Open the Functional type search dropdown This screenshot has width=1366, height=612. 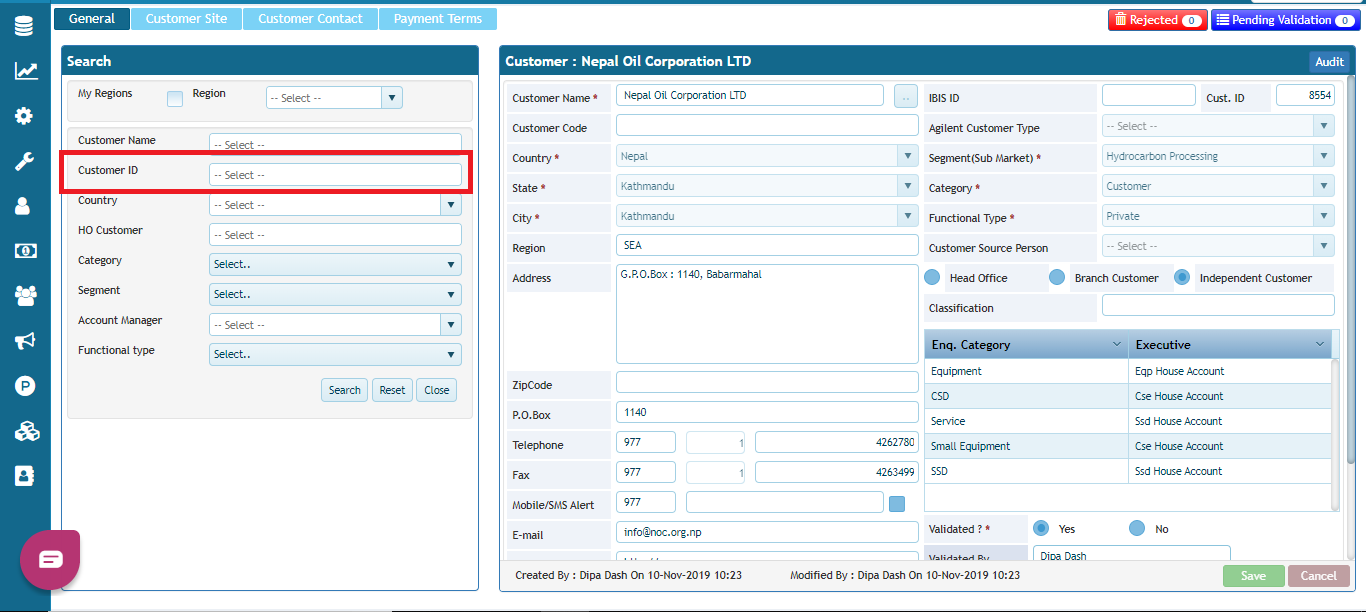pos(335,355)
